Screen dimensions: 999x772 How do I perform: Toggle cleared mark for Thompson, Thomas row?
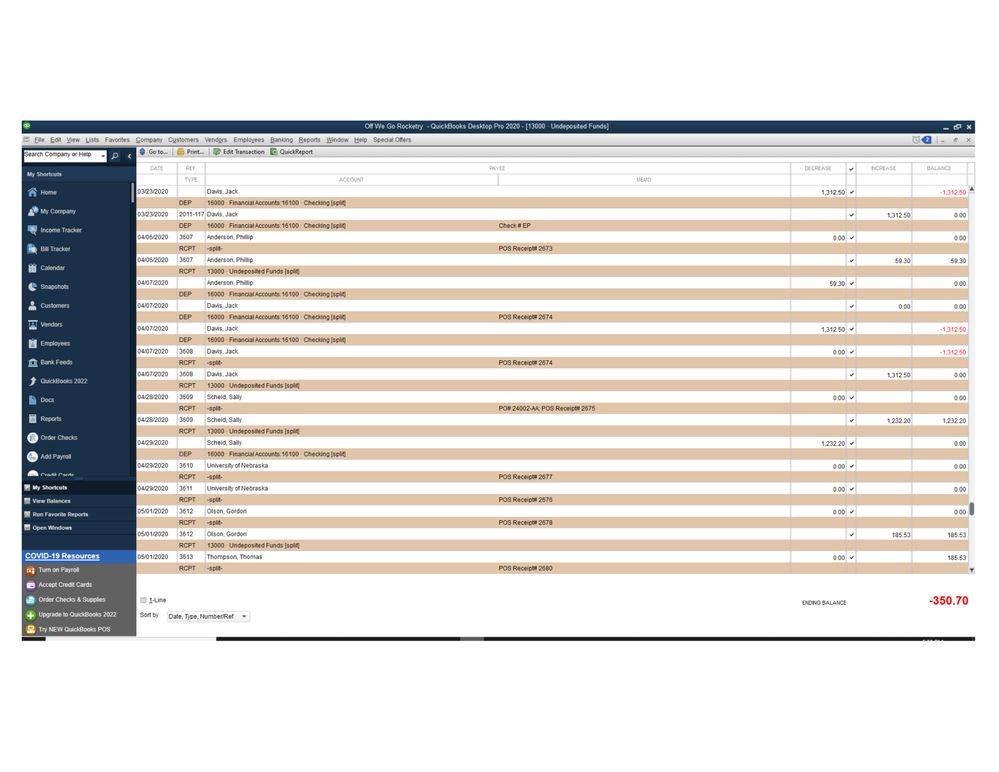(x=851, y=558)
